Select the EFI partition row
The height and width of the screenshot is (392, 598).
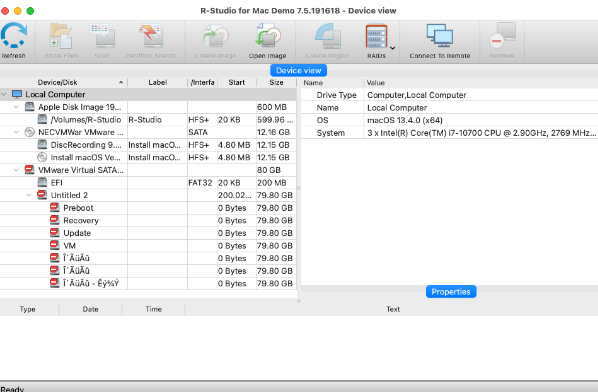[148, 183]
